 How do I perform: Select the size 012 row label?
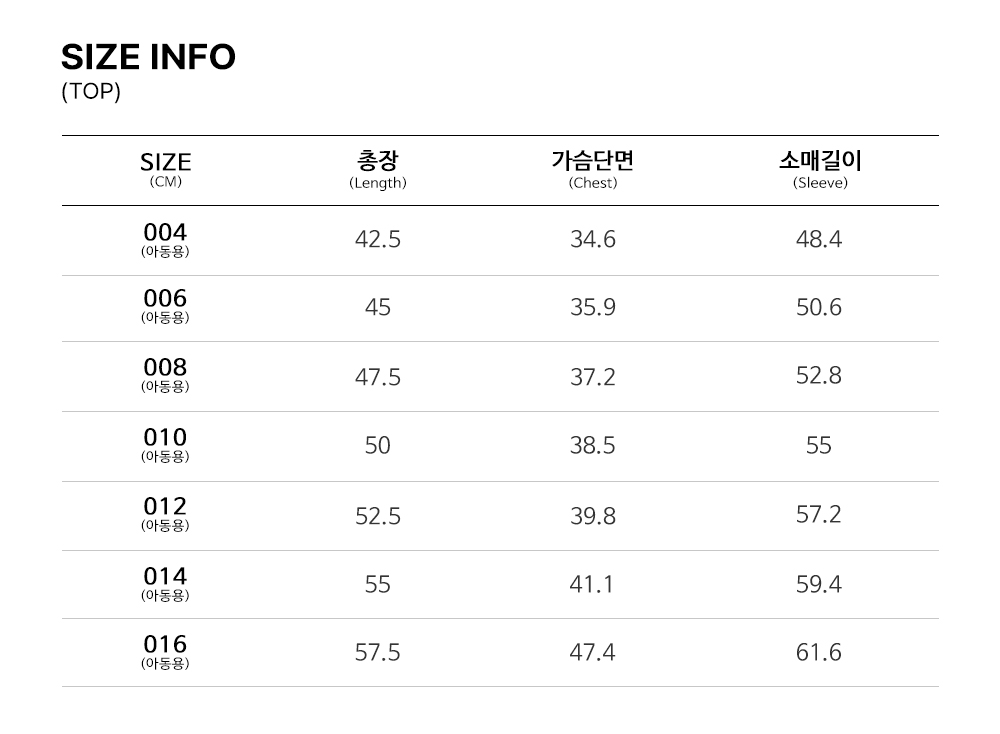point(165,514)
